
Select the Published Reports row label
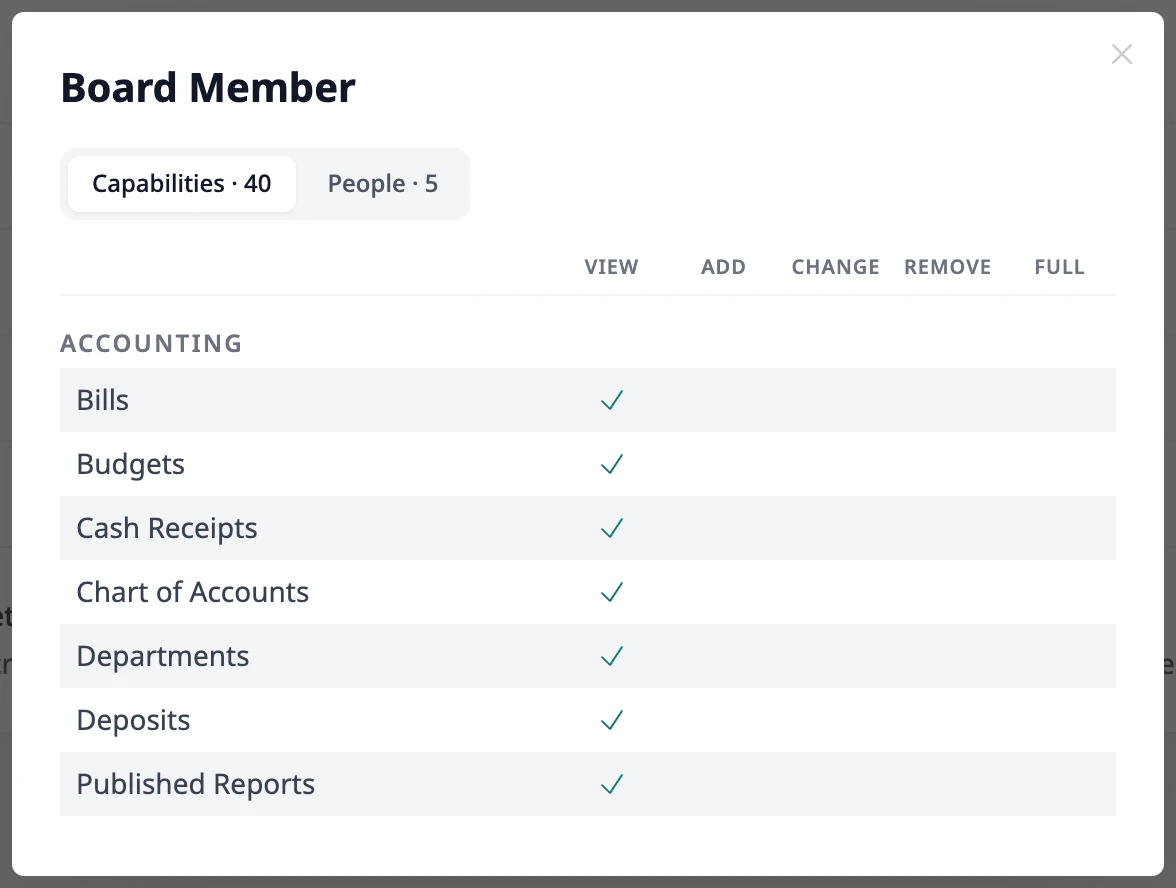tap(196, 784)
